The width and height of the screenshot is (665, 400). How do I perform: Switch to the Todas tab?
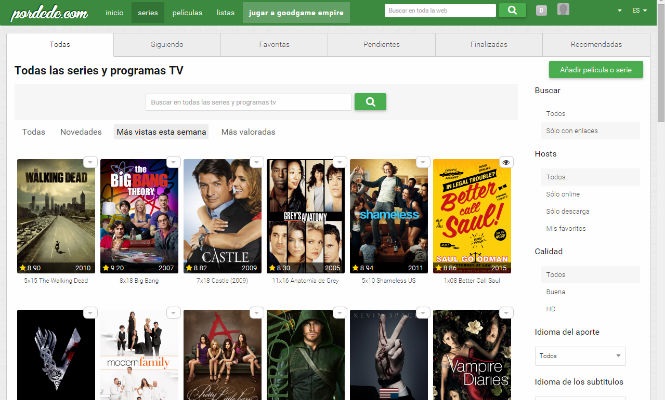coord(60,45)
